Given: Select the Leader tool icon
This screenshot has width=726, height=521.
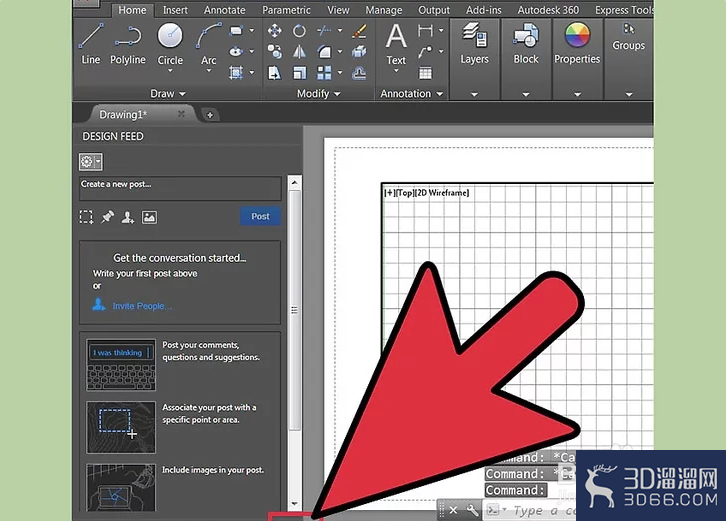Looking at the screenshot, I should coord(425,51).
